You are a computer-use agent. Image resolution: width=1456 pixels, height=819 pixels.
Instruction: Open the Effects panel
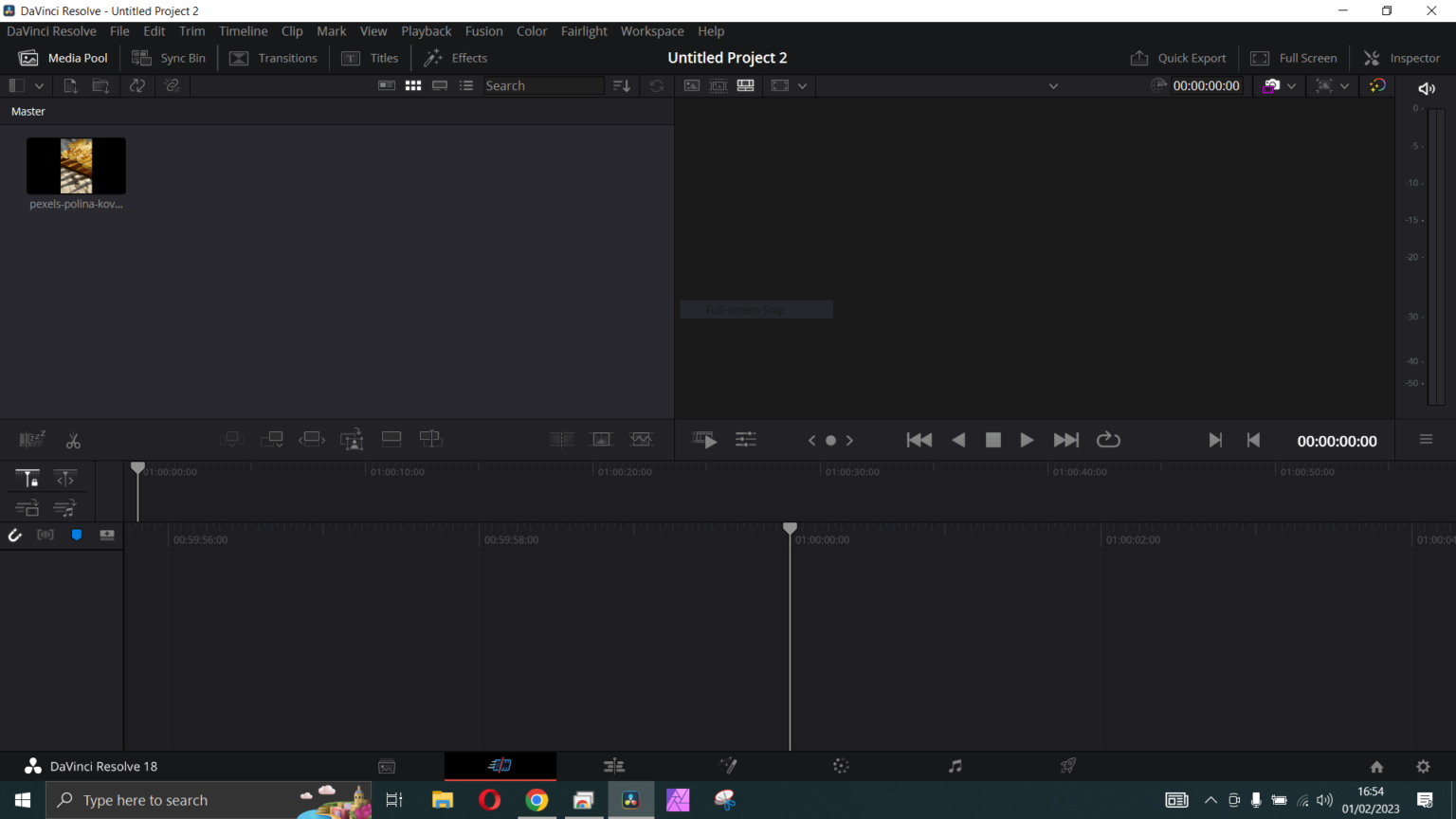pos(456,58)
